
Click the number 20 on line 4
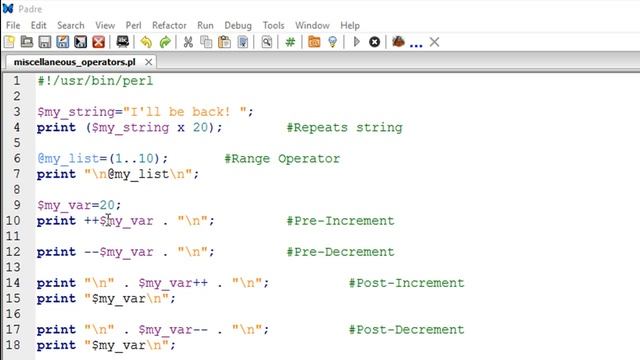coord(200,127)
